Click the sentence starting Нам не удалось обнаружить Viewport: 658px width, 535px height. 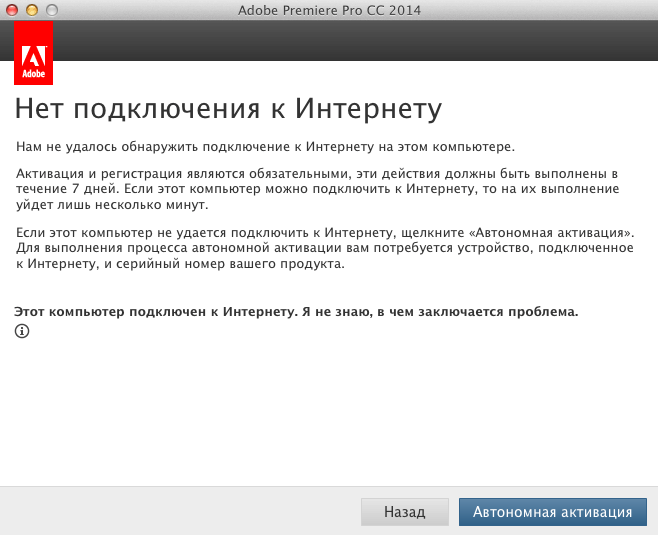(265, 147)
